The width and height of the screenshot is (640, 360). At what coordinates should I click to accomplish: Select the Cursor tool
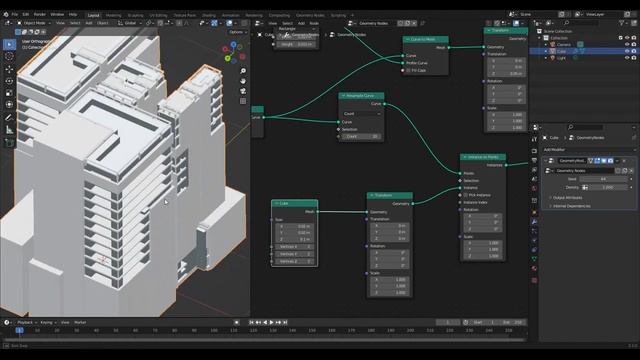click(x=9, y=56)
